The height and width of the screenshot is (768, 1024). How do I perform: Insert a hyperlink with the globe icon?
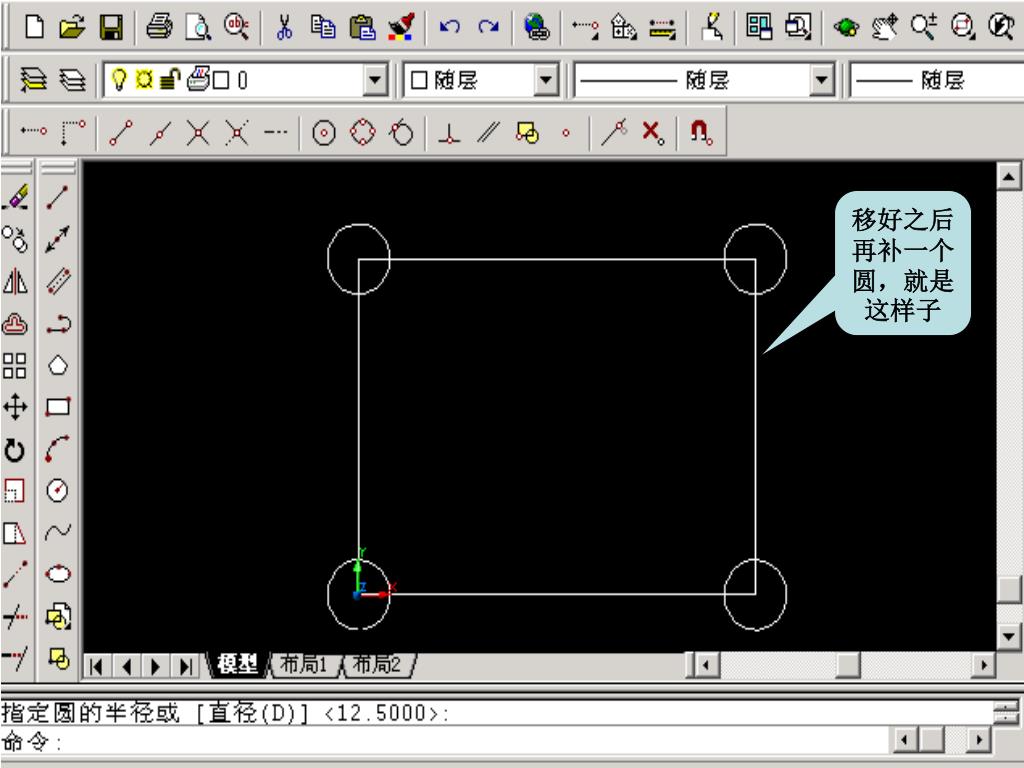[537, 27]
